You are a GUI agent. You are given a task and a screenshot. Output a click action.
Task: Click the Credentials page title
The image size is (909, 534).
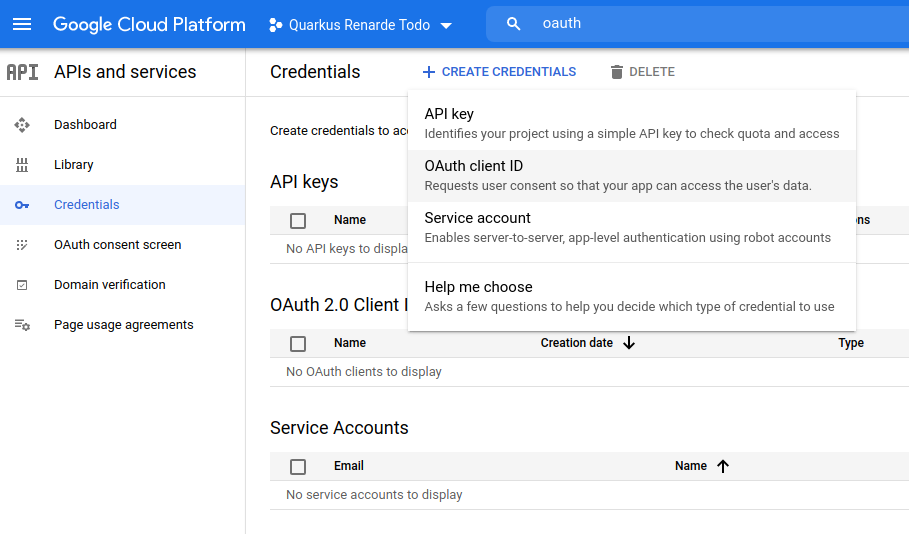[x=315, y=72]
